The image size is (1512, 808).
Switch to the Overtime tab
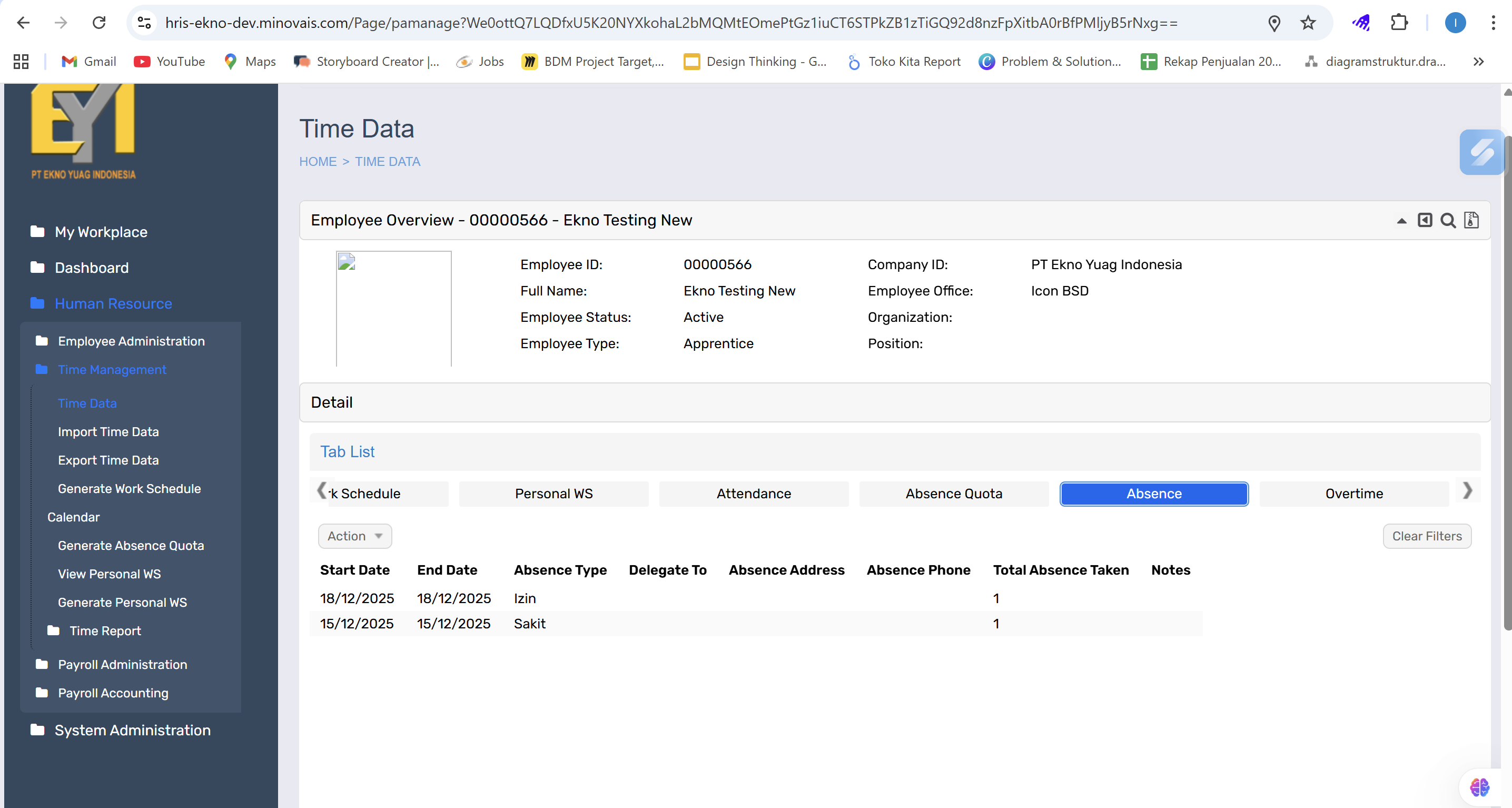coord(1353,494)
